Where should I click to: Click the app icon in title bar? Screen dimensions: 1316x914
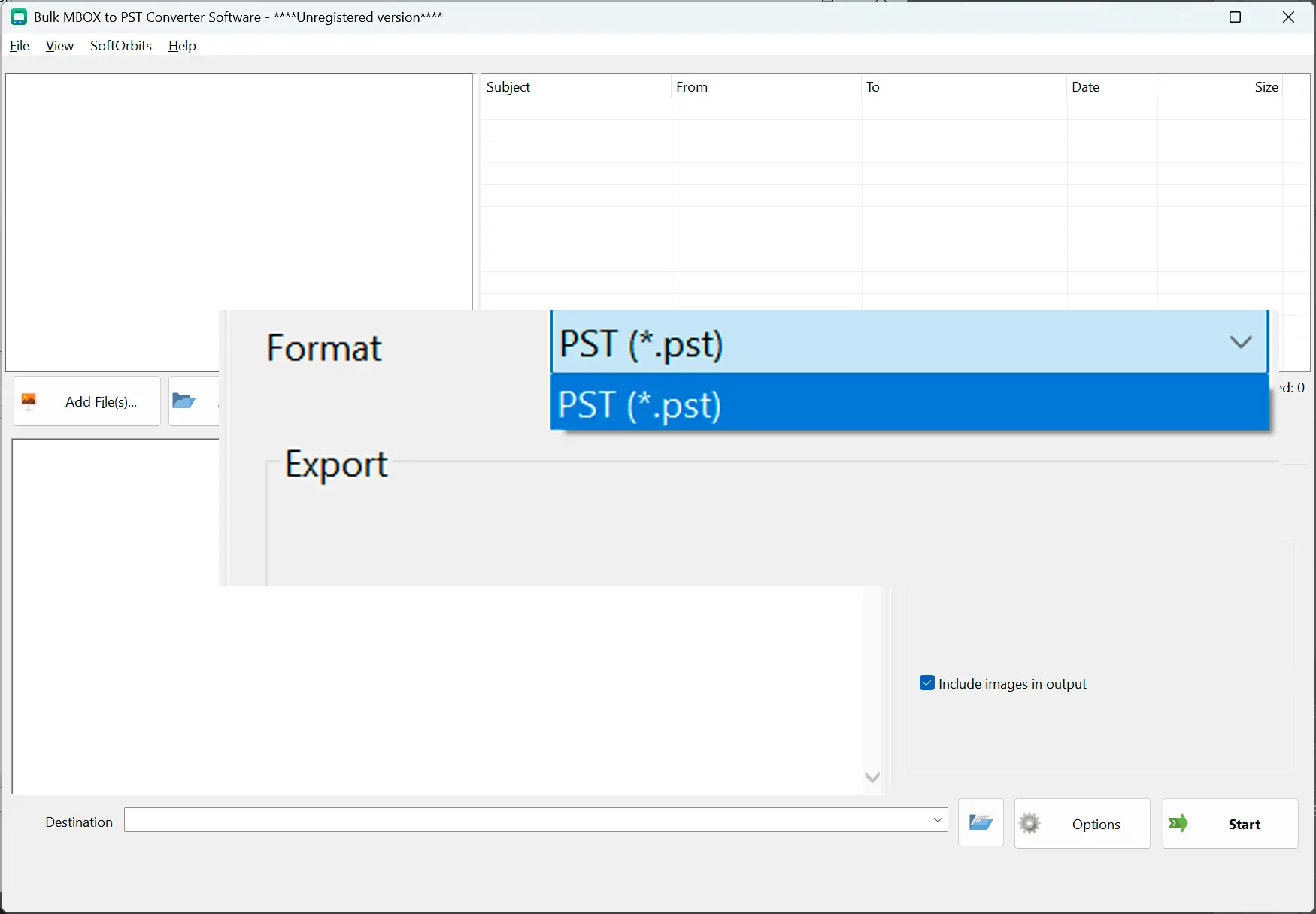tap(19, 17)
